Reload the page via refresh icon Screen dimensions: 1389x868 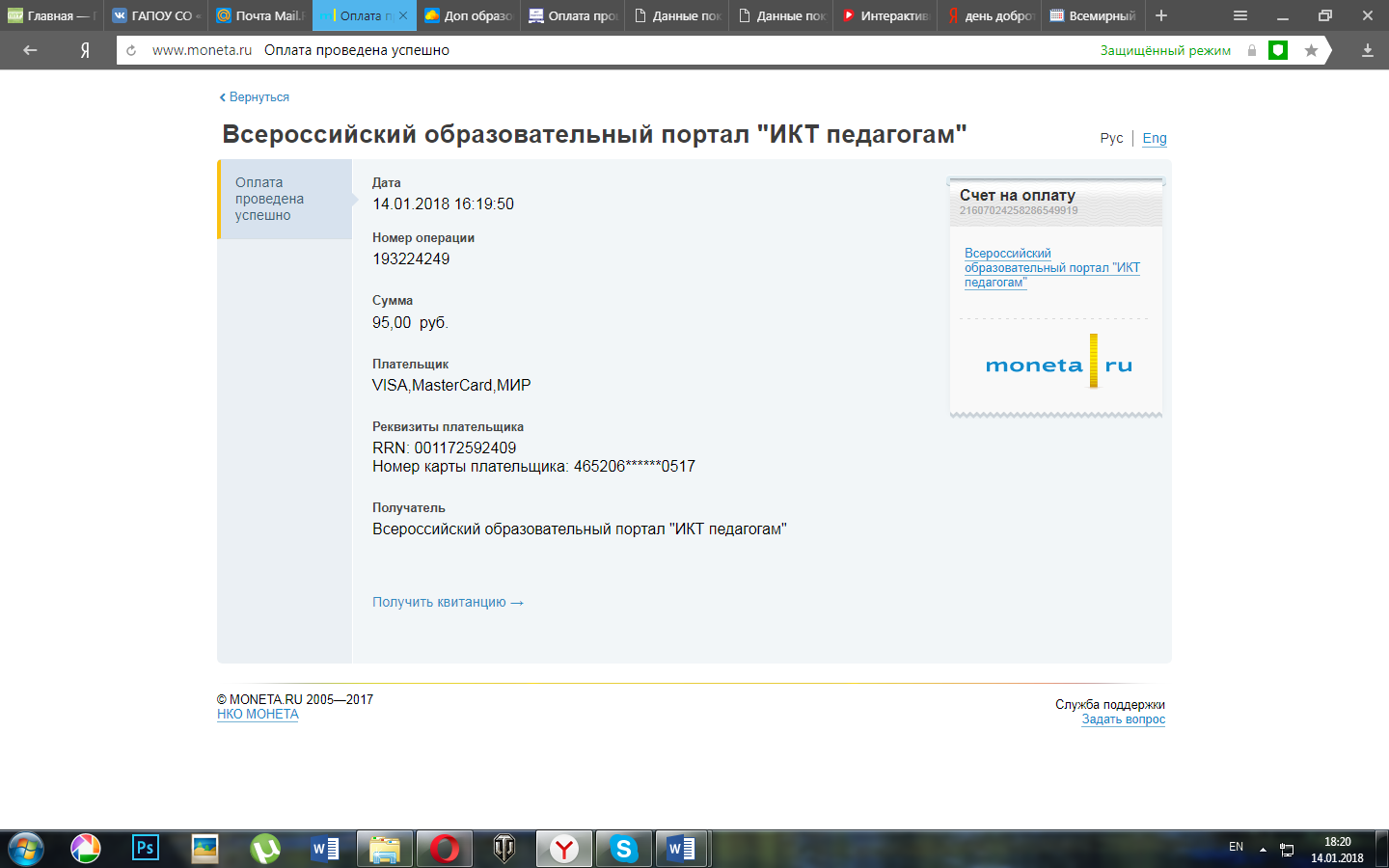(x=131, y=50)
